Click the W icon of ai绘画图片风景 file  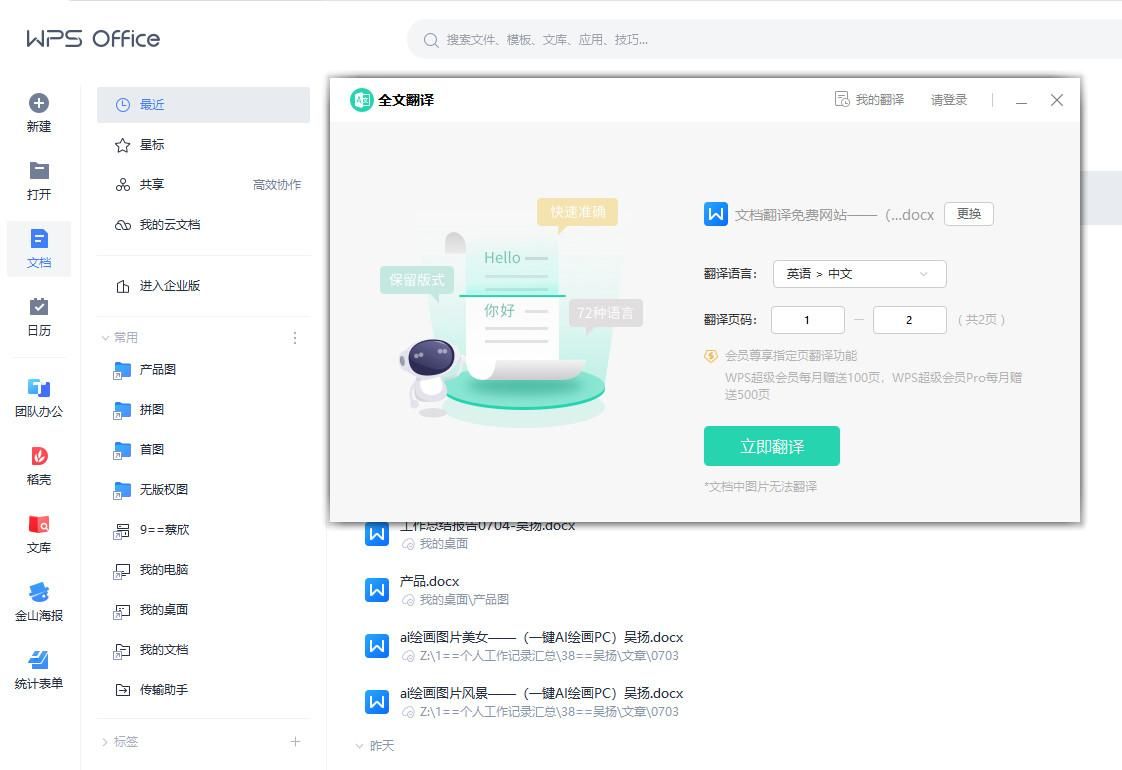(x=377, y=702)
